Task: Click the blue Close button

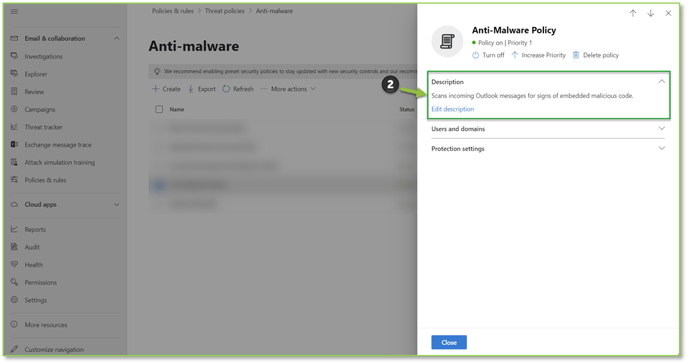Action: point(449,343)
